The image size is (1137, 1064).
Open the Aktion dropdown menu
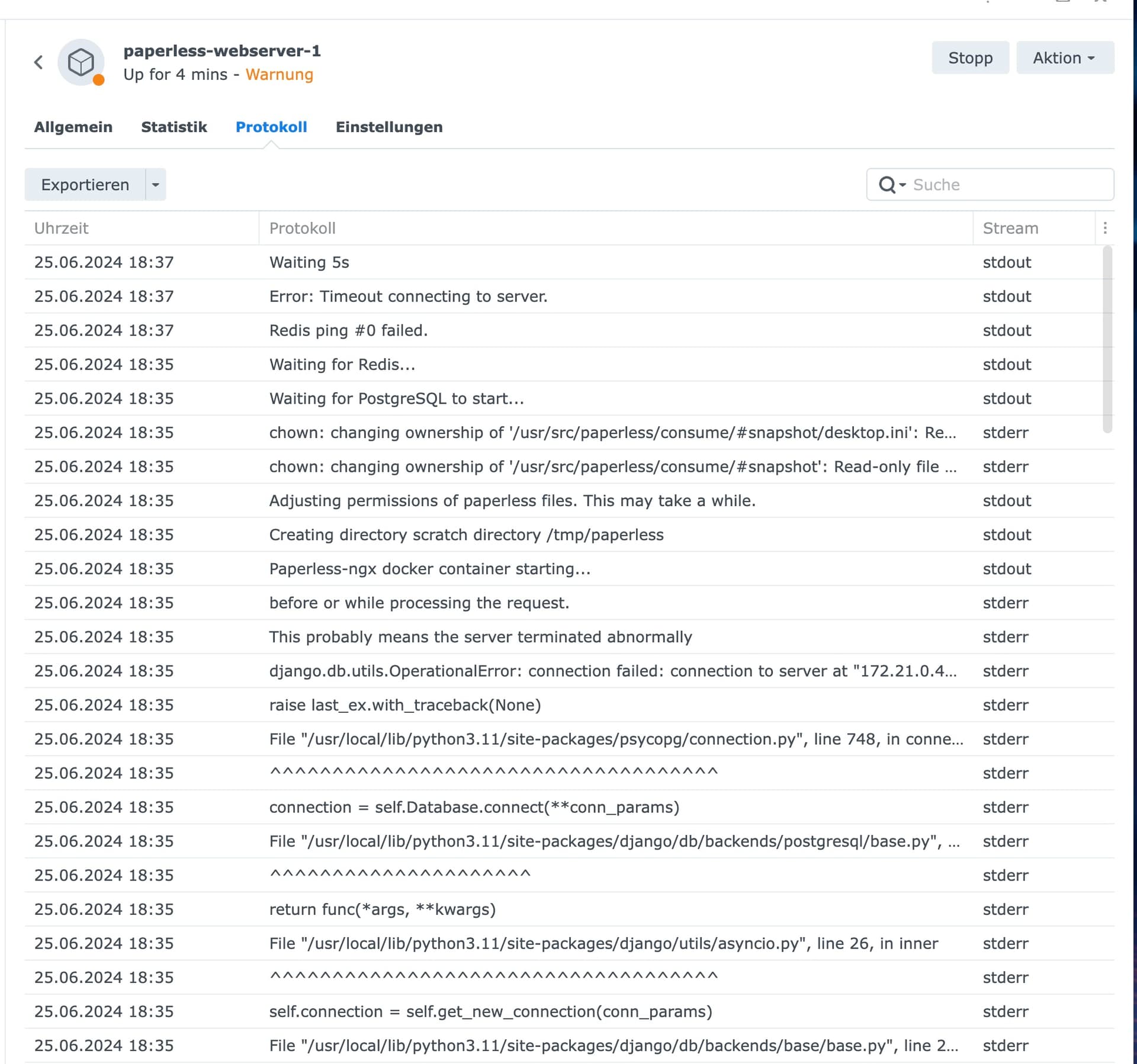click(1065, 57)
